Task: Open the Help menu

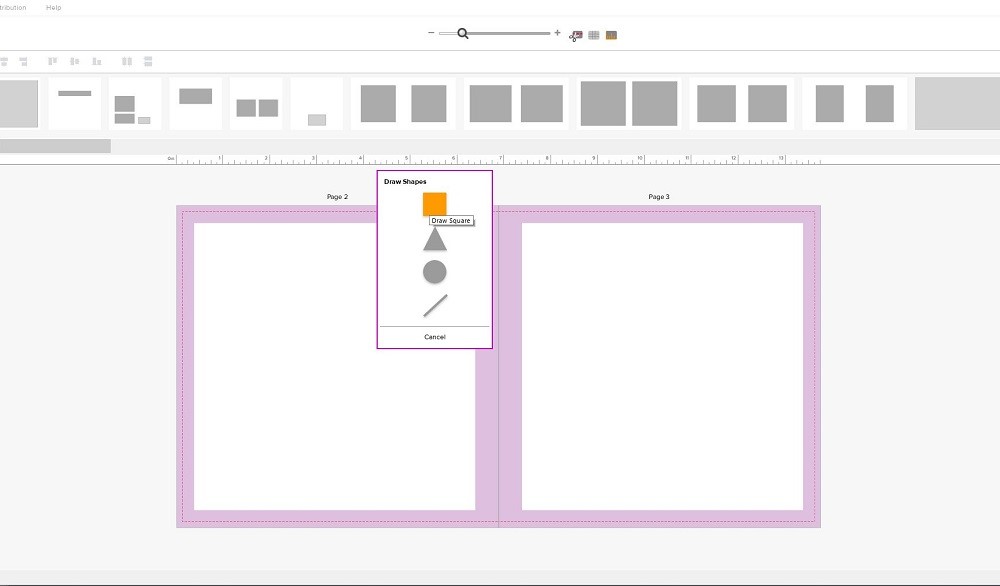Action: (x=54, y=7)
